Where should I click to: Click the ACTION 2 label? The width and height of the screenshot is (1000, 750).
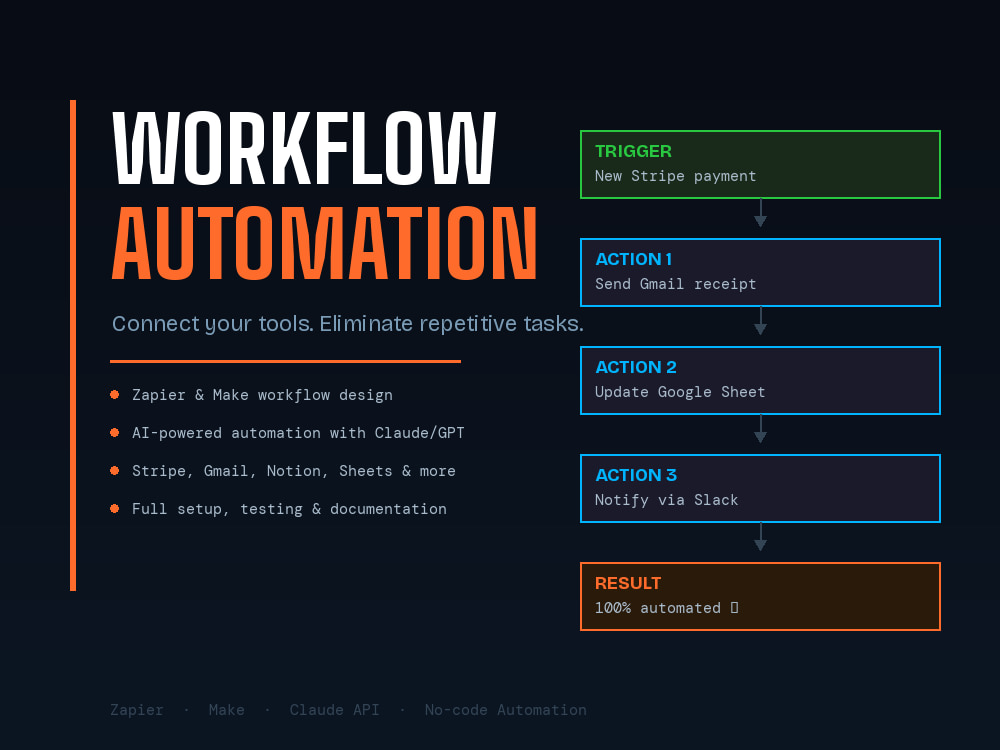(x=636, y=367)
